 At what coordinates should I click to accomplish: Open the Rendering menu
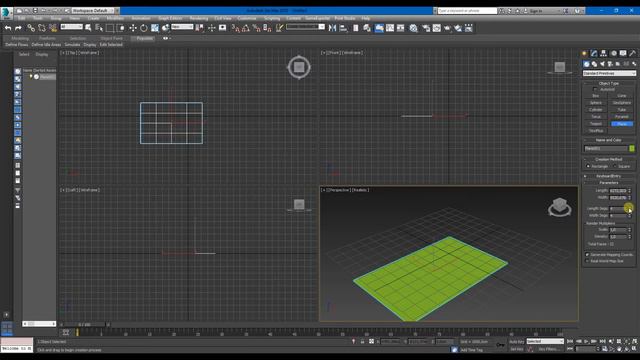point(199,18)
